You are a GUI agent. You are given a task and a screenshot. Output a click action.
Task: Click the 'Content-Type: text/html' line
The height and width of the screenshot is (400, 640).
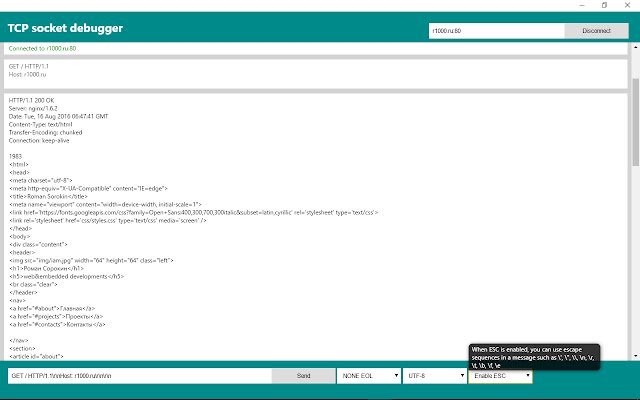40,124
